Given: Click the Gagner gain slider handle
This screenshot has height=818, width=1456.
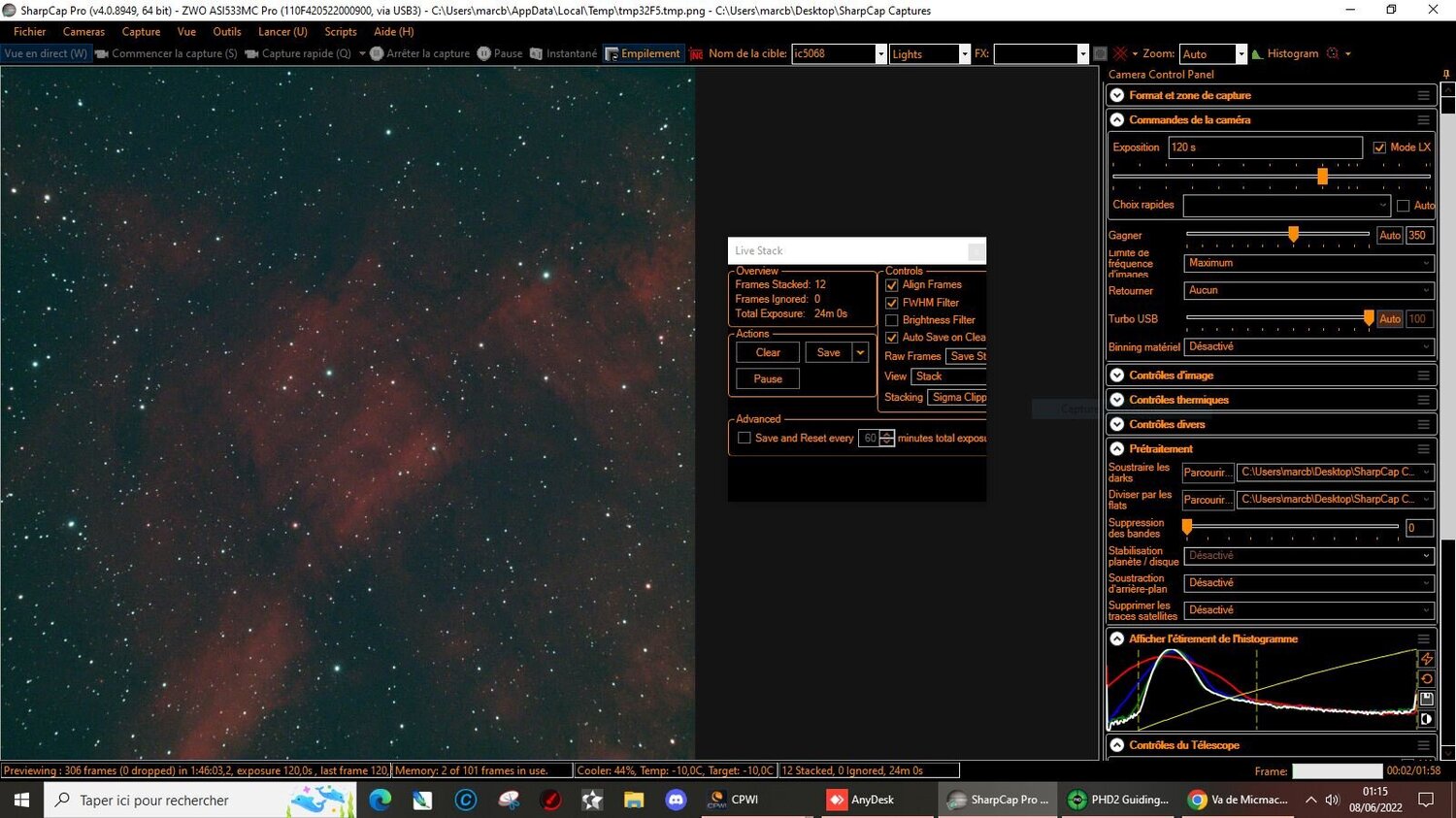Looking at the screenshot, I should tap(1293, 235).
